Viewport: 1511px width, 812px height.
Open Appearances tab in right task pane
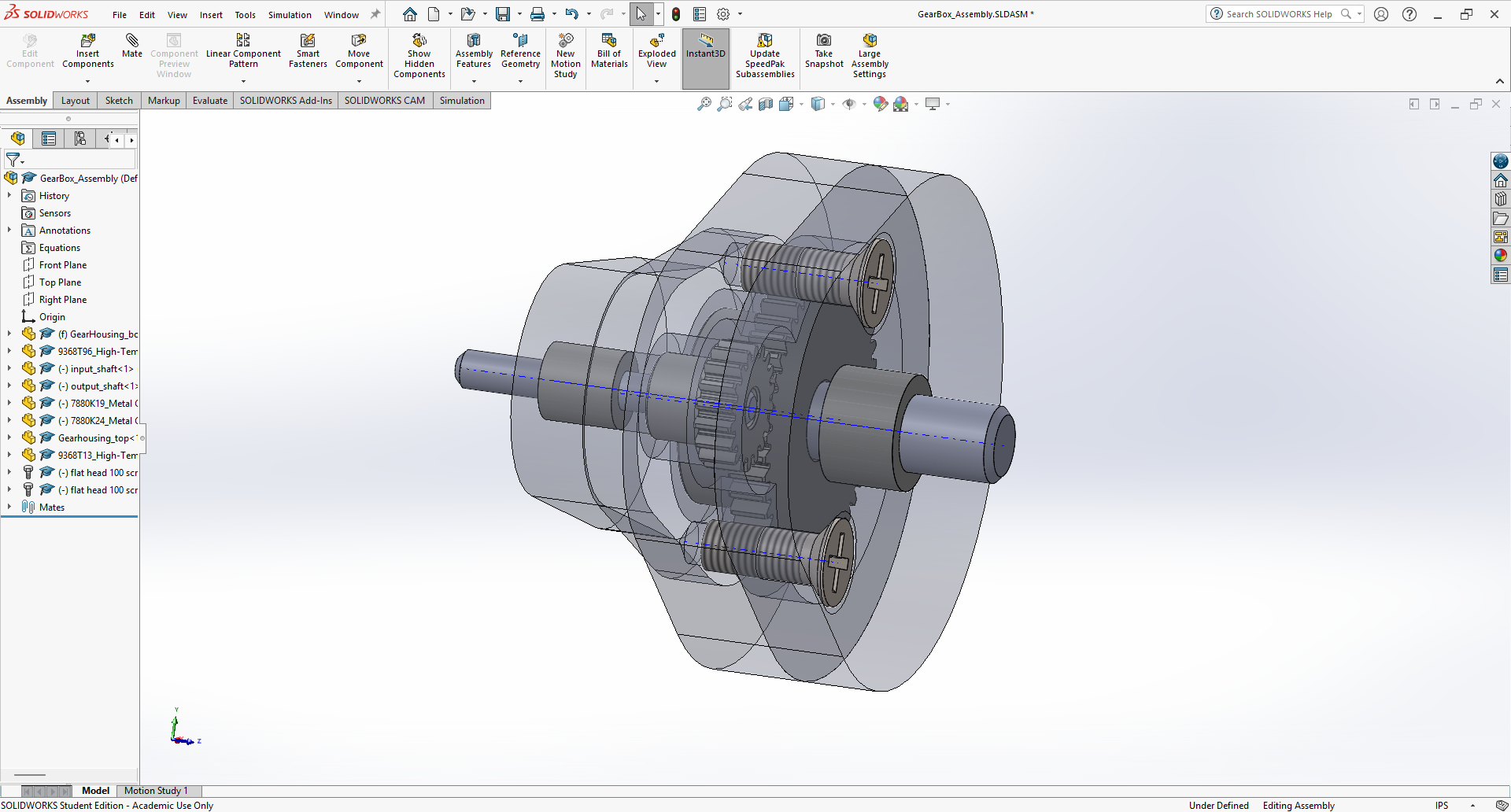point(1501,256)
